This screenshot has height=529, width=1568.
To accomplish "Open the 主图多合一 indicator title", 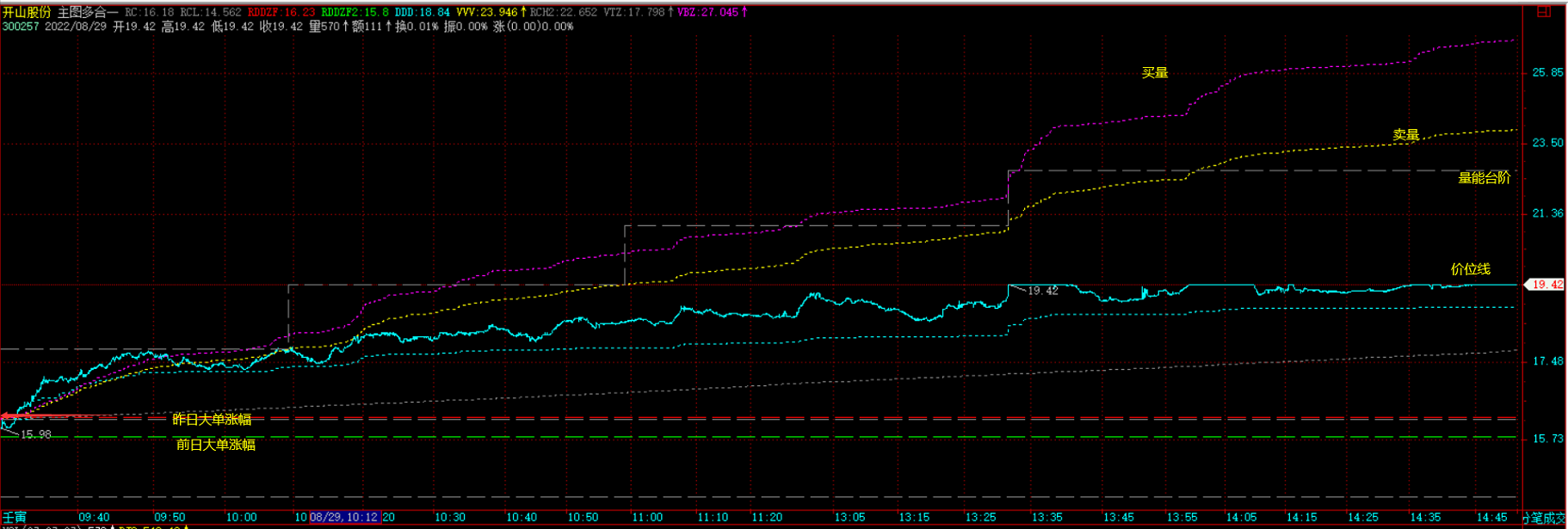I will (x=88, y=12).
